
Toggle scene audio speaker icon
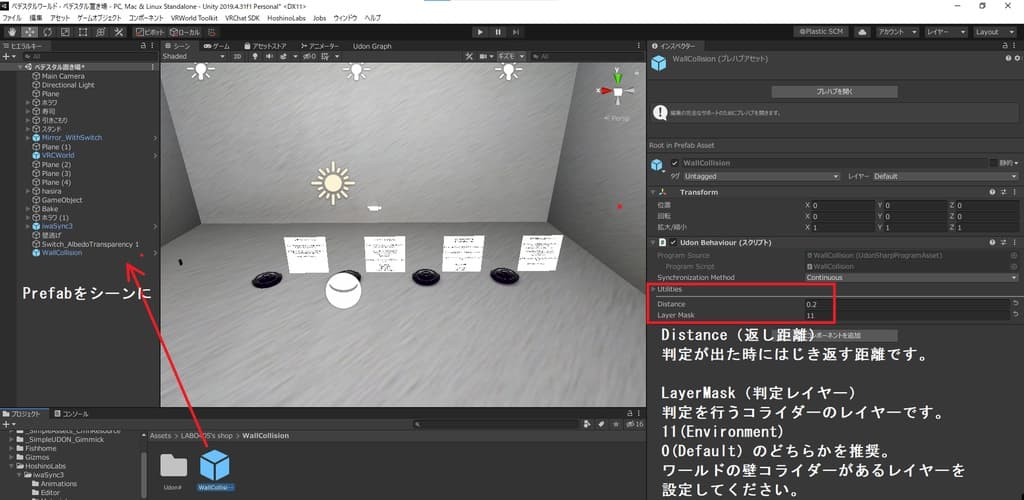pyautogui.click(x=270, y=57)
